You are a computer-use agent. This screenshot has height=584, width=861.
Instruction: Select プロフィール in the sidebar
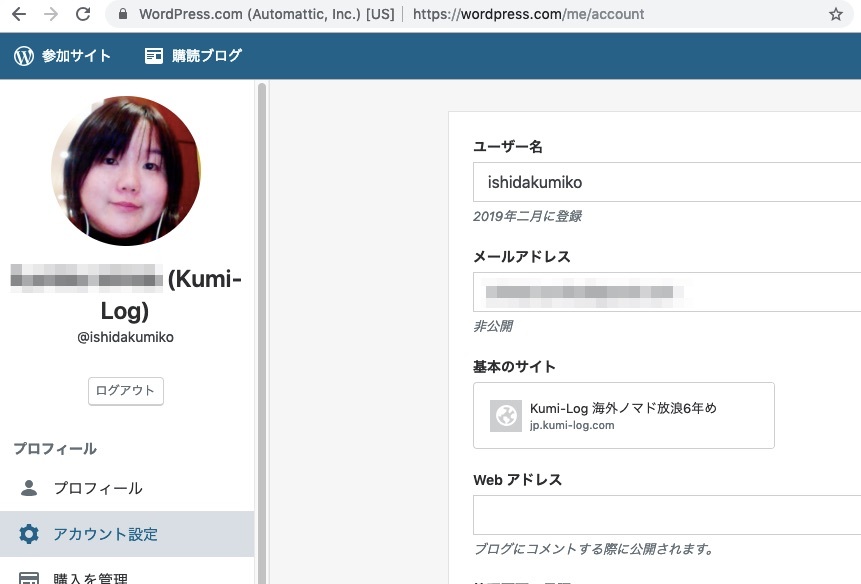127,488
